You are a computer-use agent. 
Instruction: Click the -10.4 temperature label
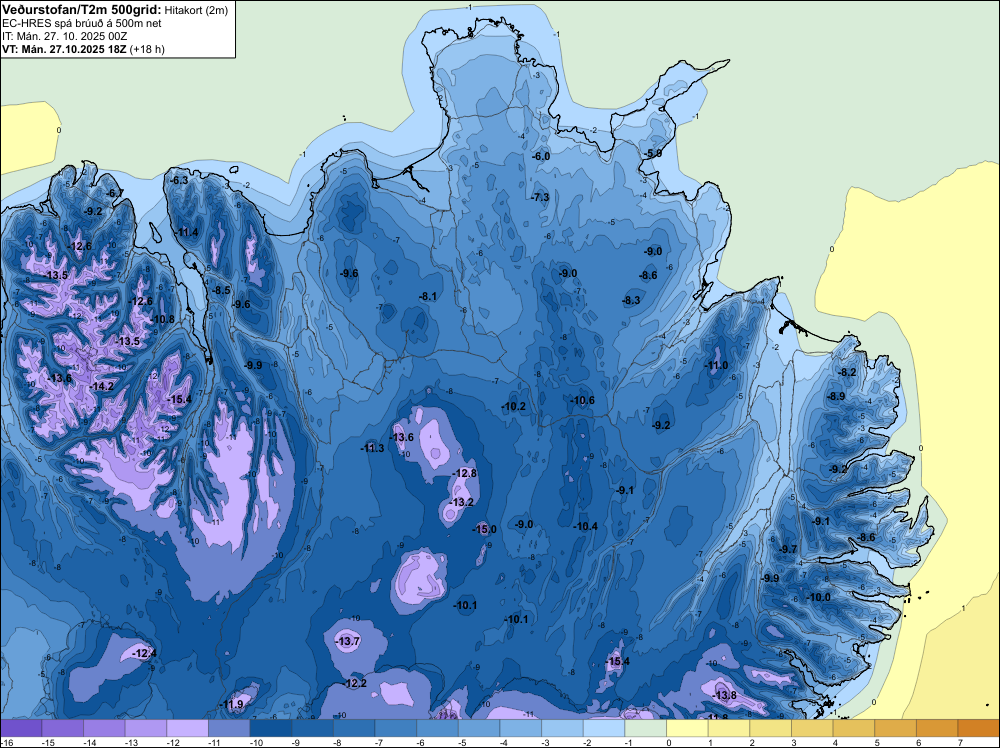click(586, 526)
